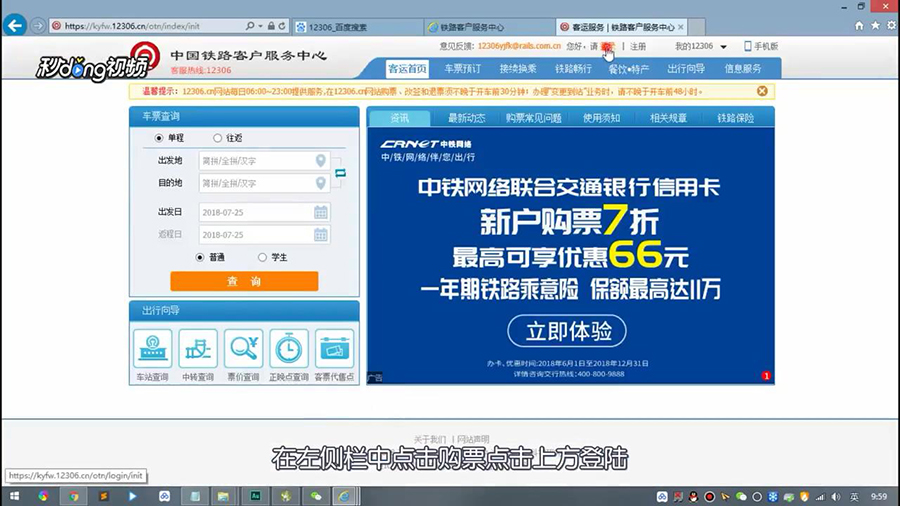Viewport: 900px width, 506px height.
Task: Click orange 查询 search button
Action: pyautogui.click(x=244, y=281)
